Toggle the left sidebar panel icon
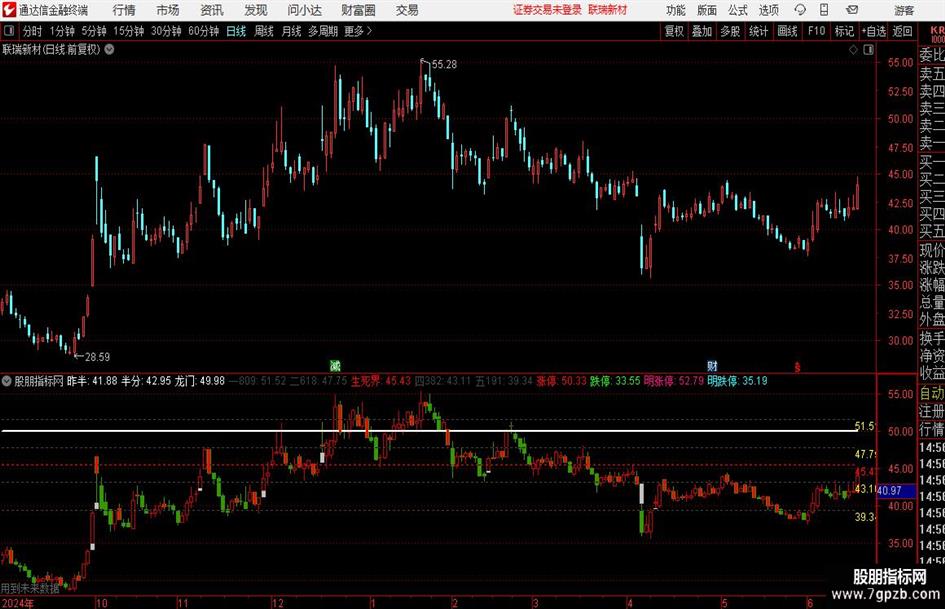This screenshot has height=609, width=945. (x=9, y=31)
